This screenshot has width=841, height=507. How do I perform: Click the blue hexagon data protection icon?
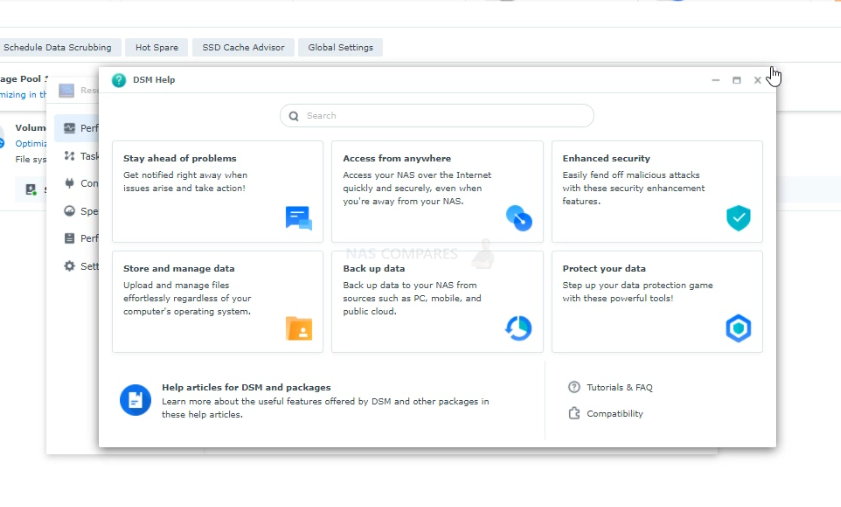[x=739, y=328]
